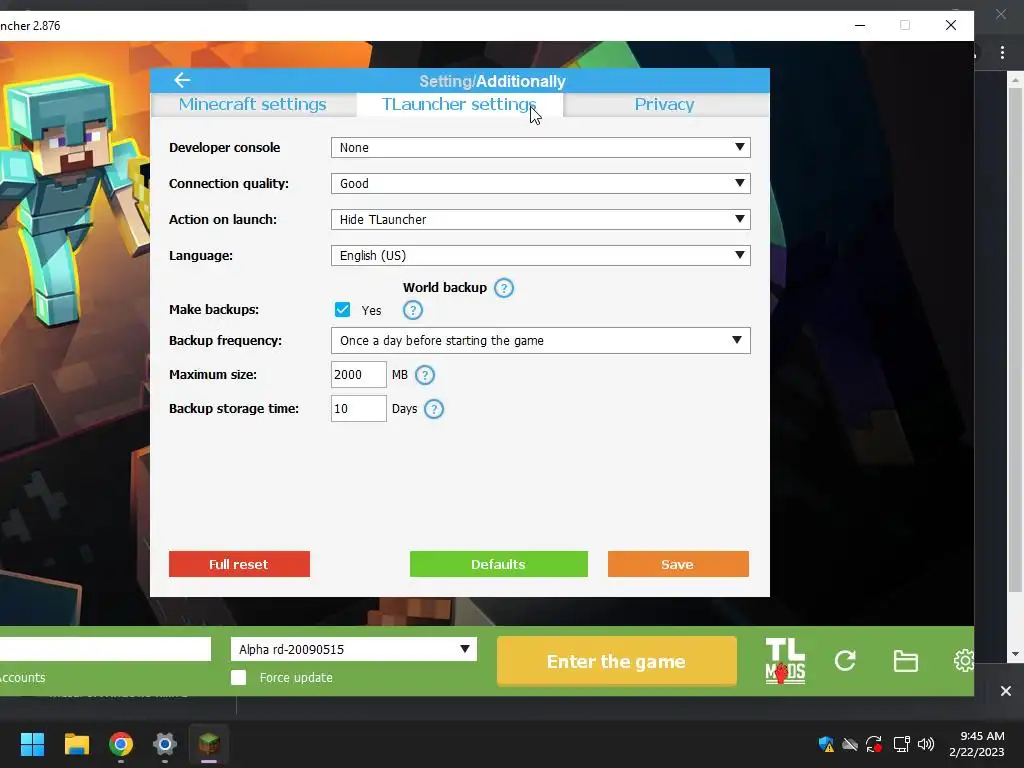Viewport: 1024px width, 768px height.
Task: Click the Maximum size input field
Action: tap(359, 375)
